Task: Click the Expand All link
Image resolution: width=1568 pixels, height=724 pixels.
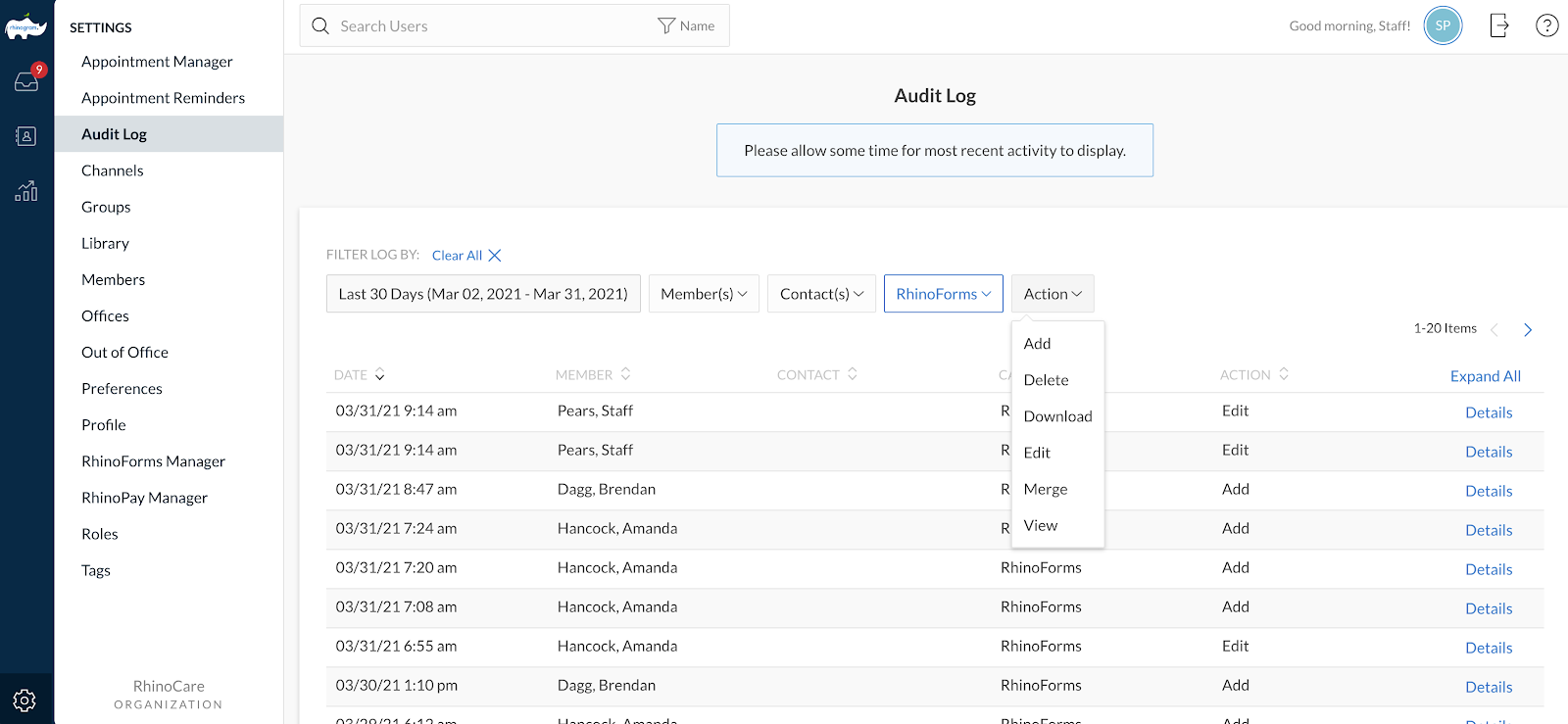Action: 1486,376
